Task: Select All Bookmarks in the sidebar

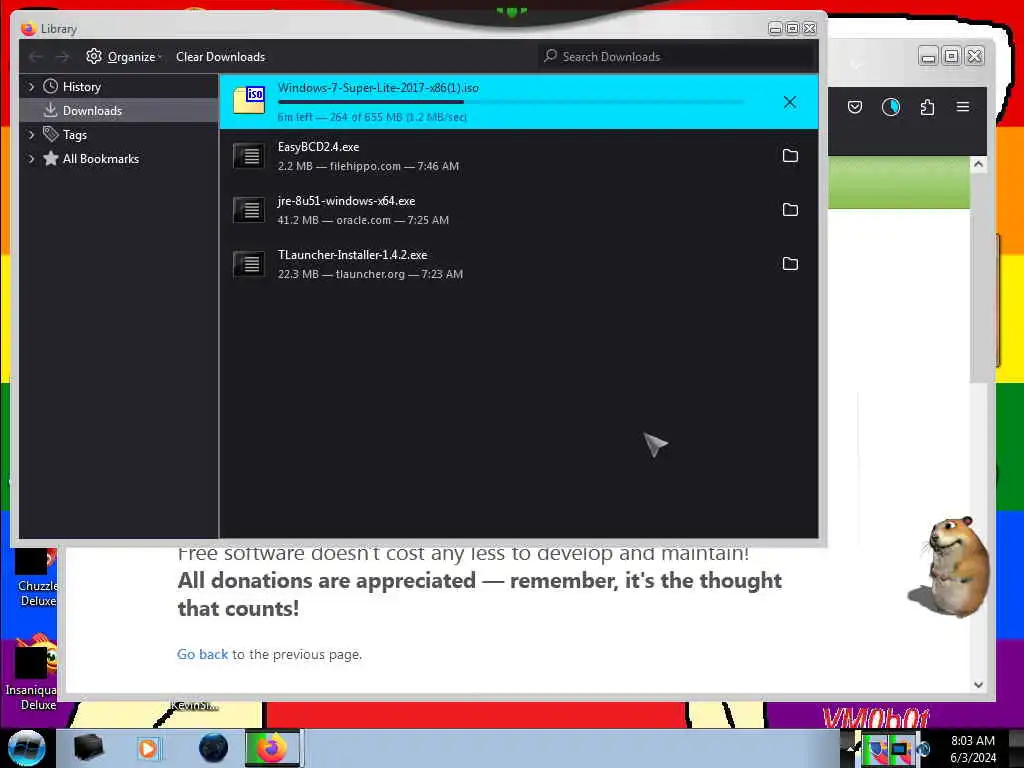Action: coord(101,159)
